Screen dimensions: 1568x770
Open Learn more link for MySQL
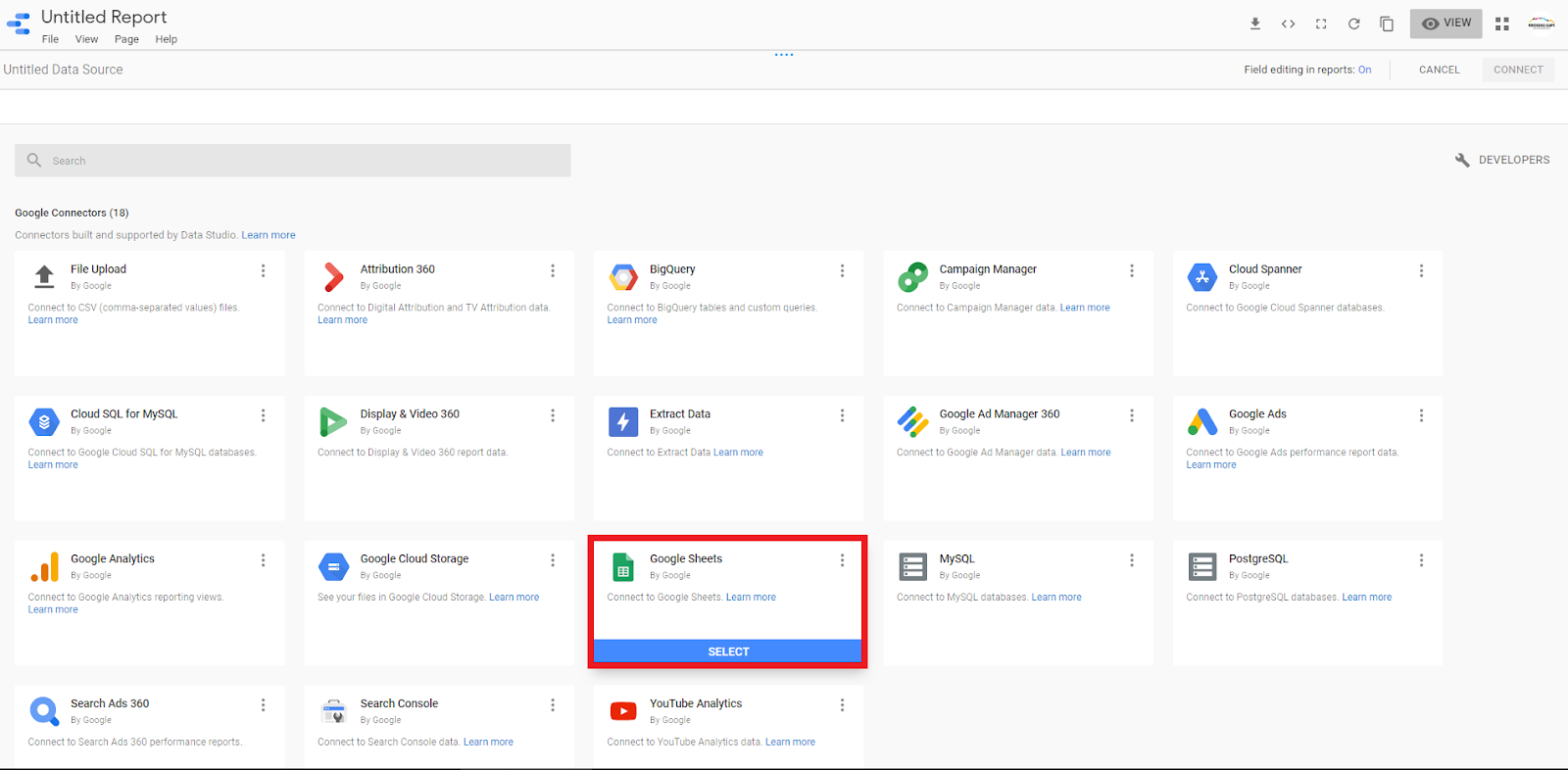point(1056,598)
